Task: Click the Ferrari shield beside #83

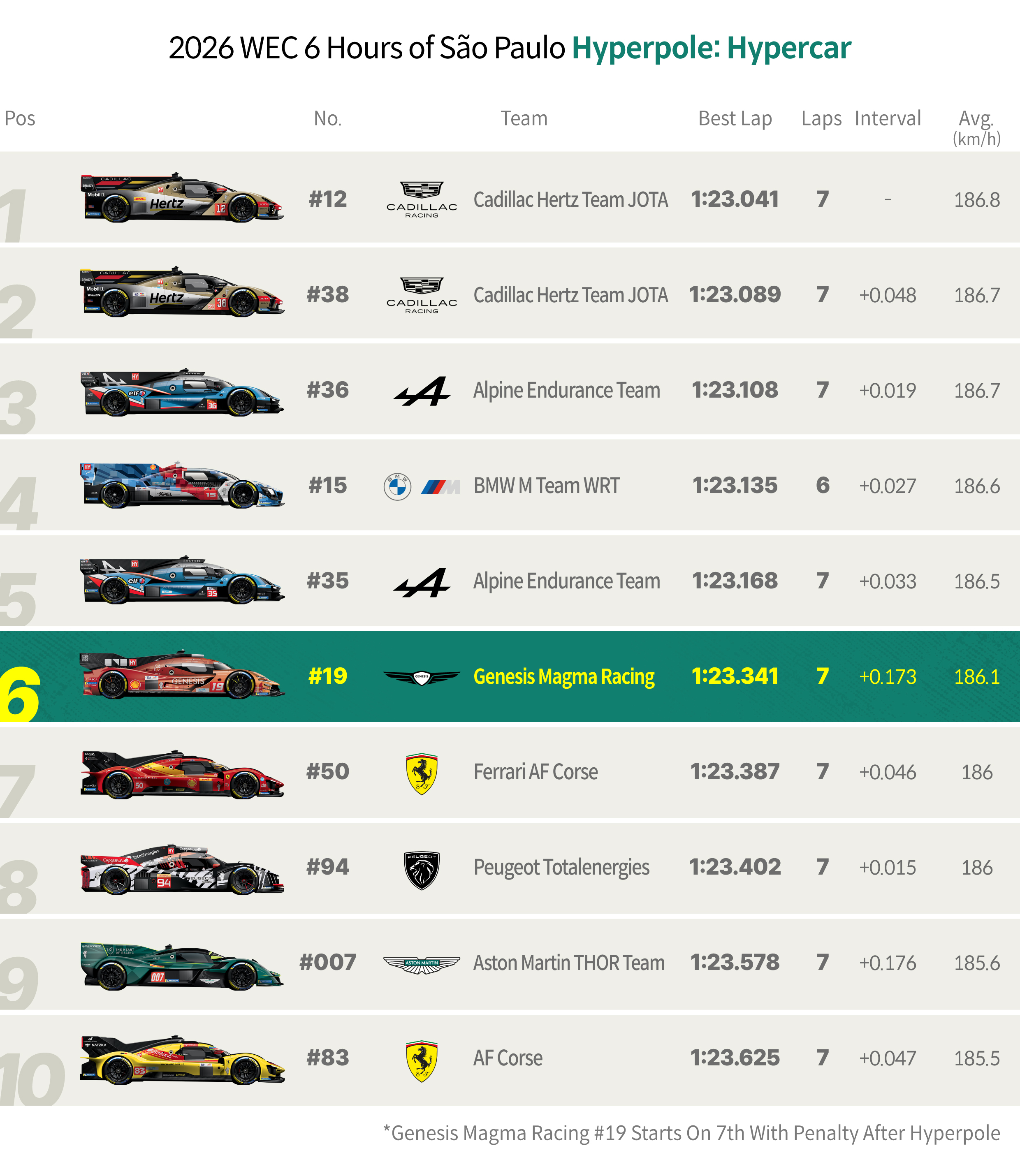Action: (x=422, y=1061)
